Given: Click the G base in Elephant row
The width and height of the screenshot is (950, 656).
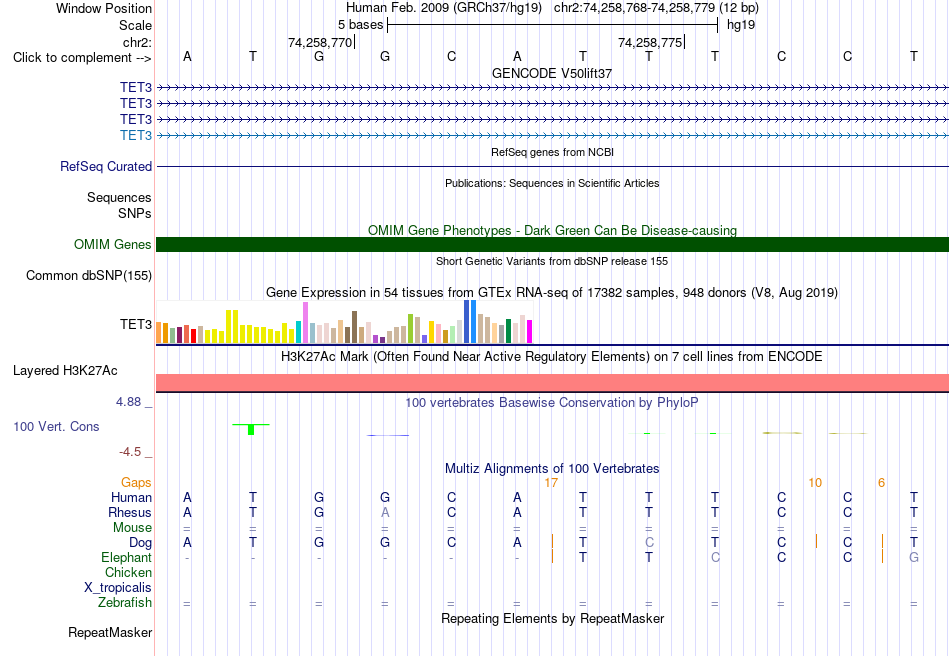Looking at the screenshot, I should (x=914, y=557).
